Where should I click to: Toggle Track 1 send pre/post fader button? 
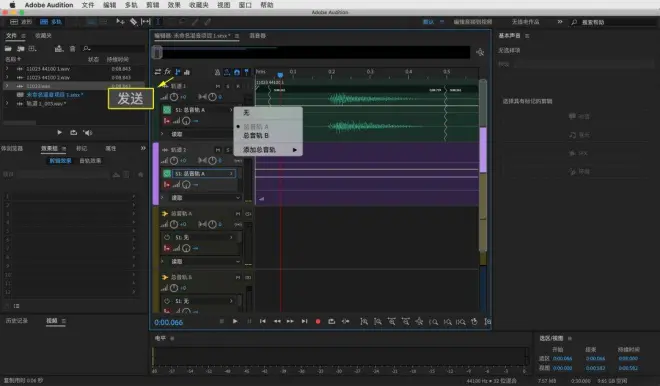[x=167, y=121]
